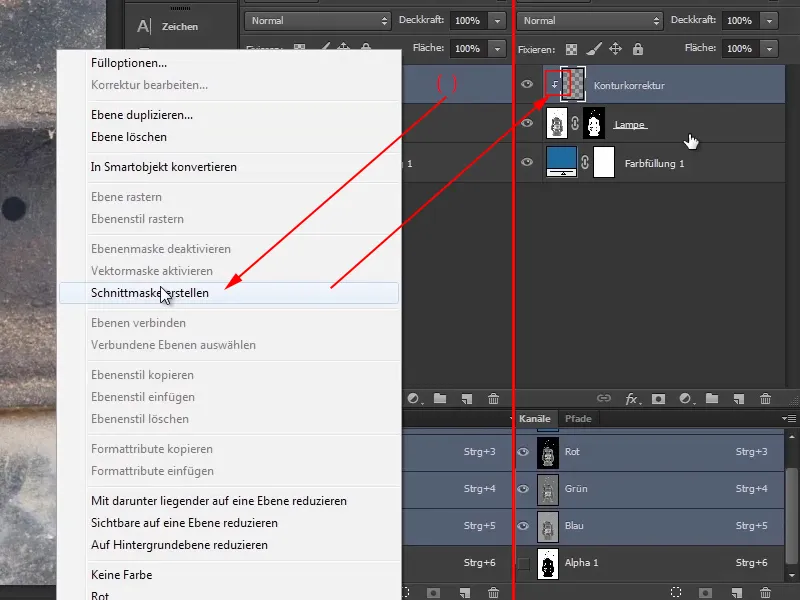The width and height of the screenshot is (800, 600).
Task: Choose In Smartobjekt konvertieren
Action: pos(163,167)
